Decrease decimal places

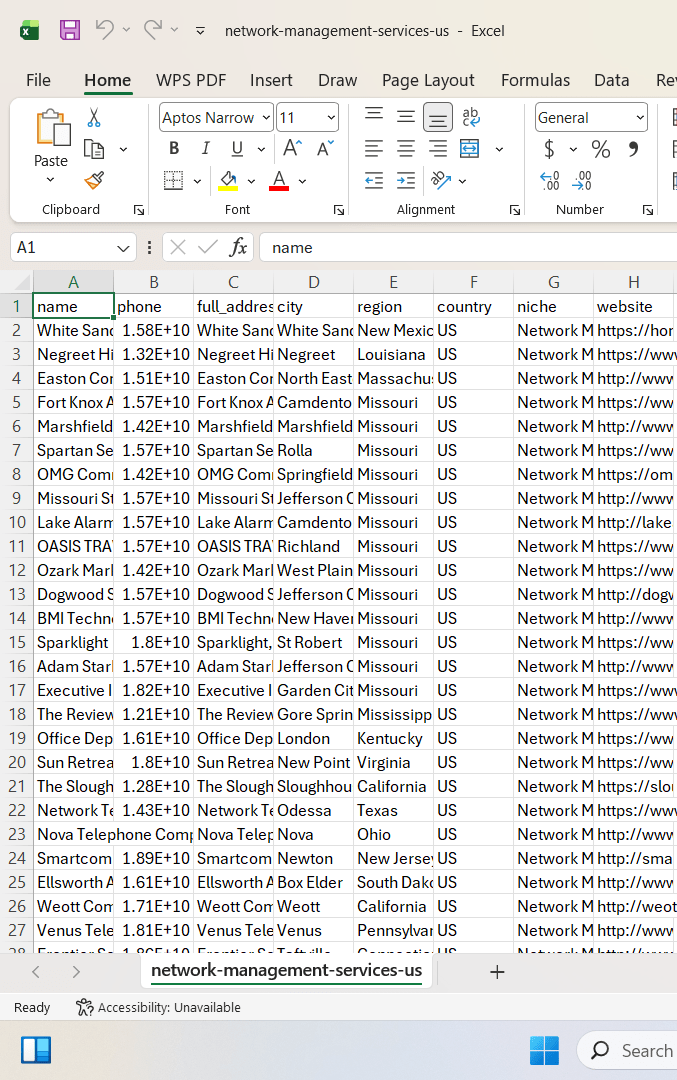click(582, 180)
